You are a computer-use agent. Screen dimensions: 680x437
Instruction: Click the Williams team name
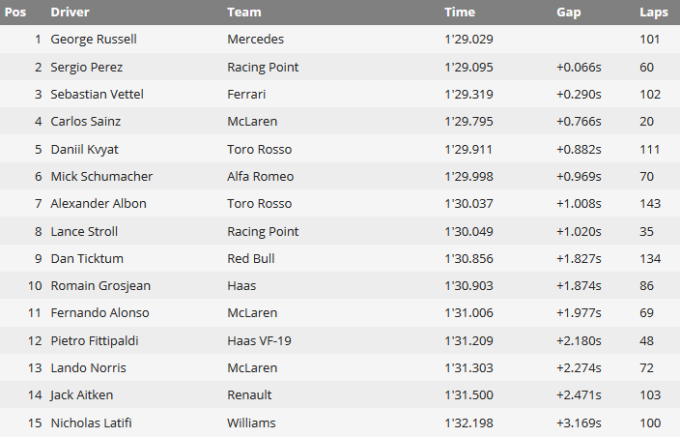pos(253,422)
